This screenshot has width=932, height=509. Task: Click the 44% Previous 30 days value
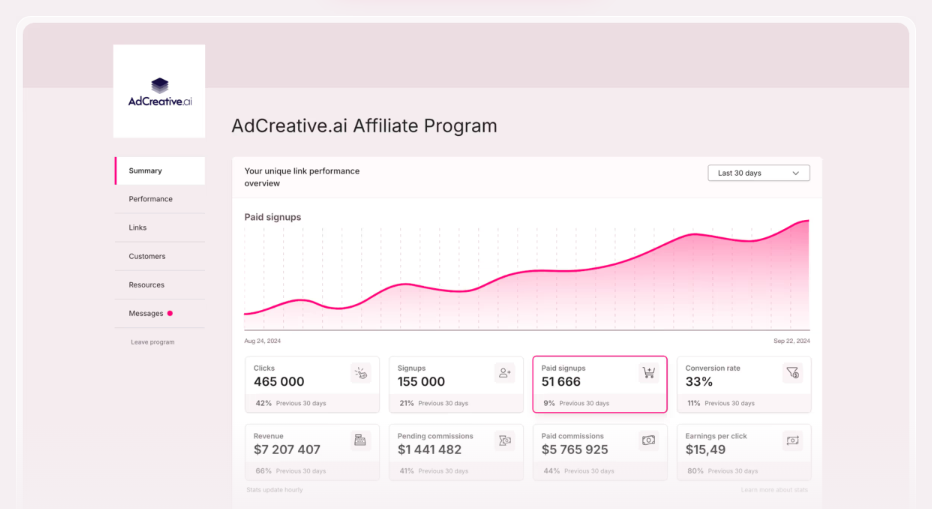point(579,471)
